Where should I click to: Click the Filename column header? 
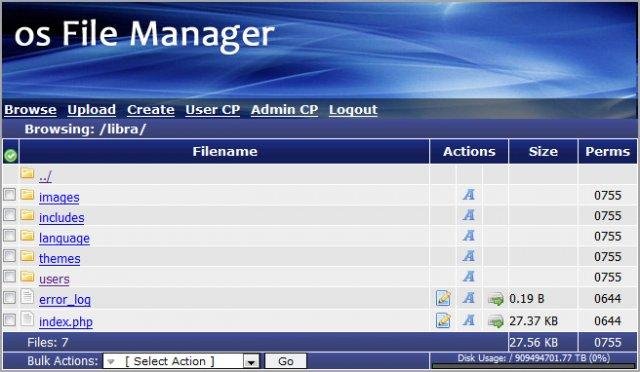[x=224, y=151]
